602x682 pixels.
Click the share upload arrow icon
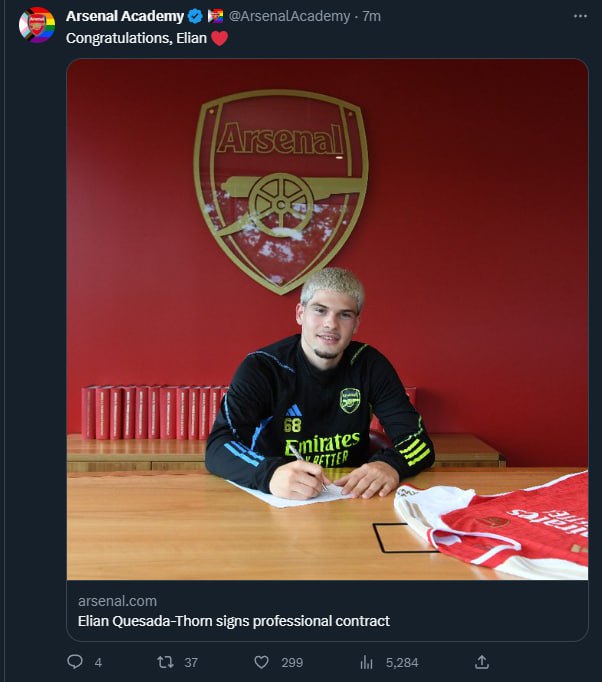click(481, 662)
